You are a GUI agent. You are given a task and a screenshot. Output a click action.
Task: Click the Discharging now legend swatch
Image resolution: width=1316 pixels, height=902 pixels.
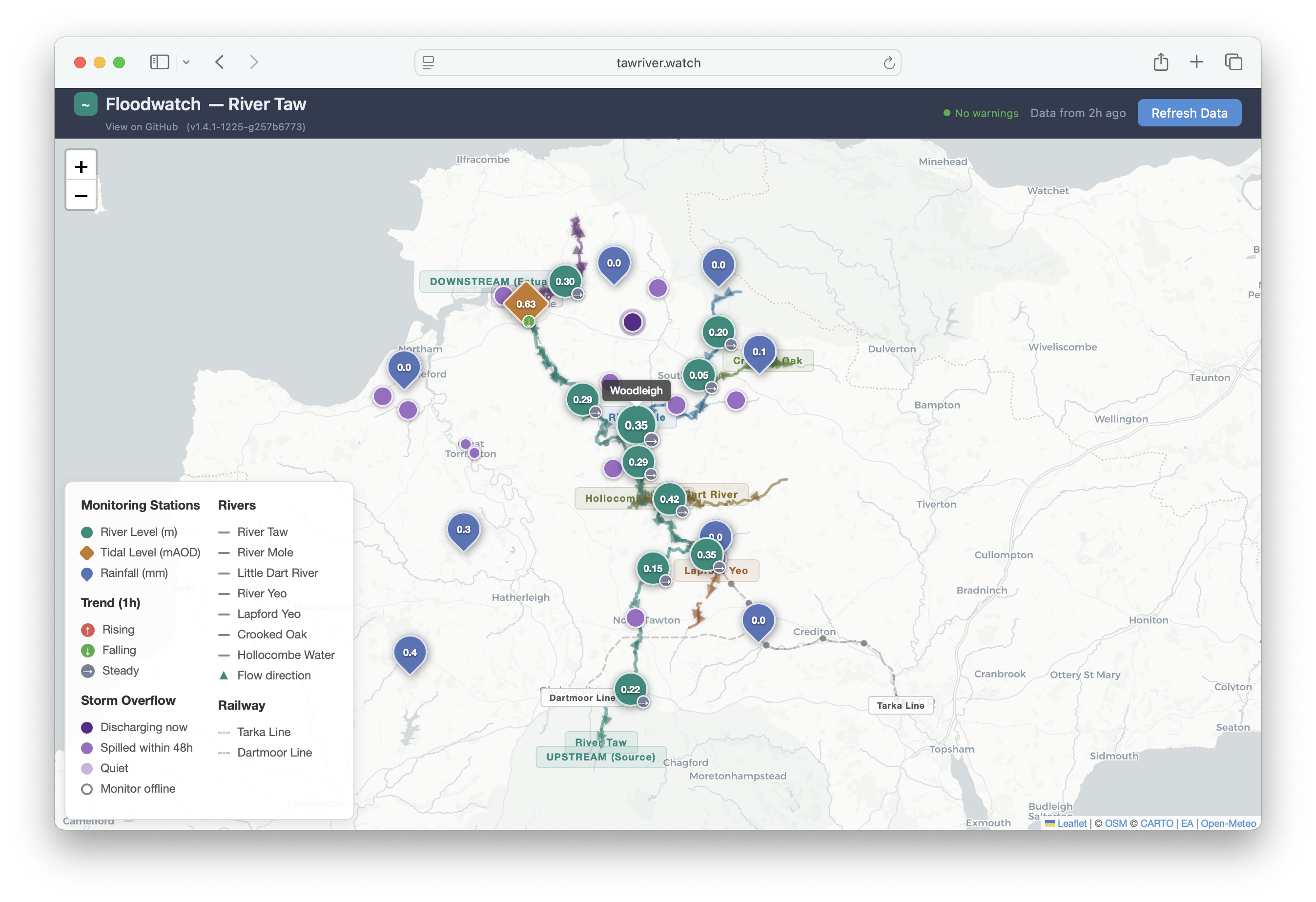tap(86, 728)
